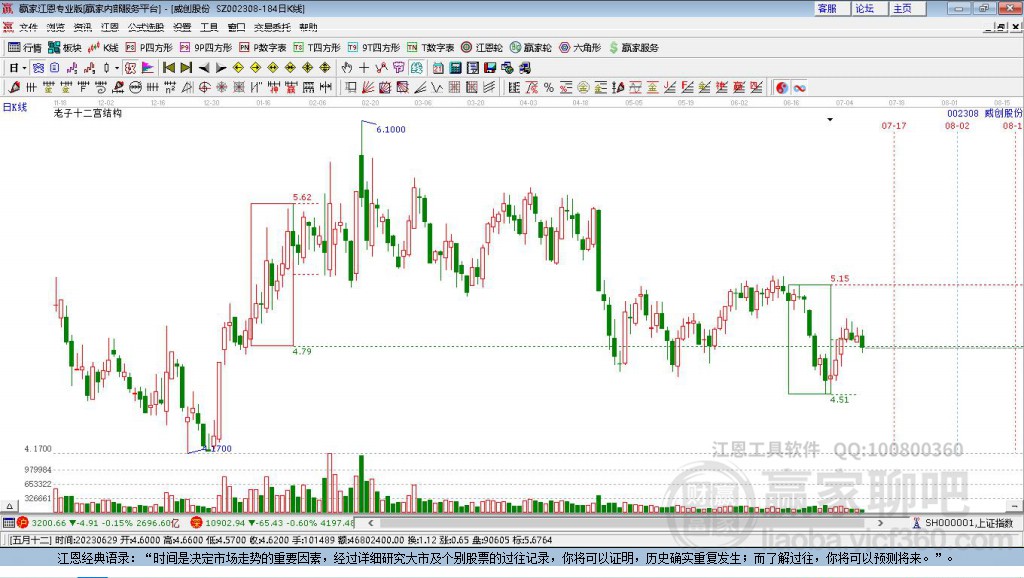The height and width of the screenshot is (578, 1024).
Task: Open the dropdown arrow above the chart
Action: 830,120
